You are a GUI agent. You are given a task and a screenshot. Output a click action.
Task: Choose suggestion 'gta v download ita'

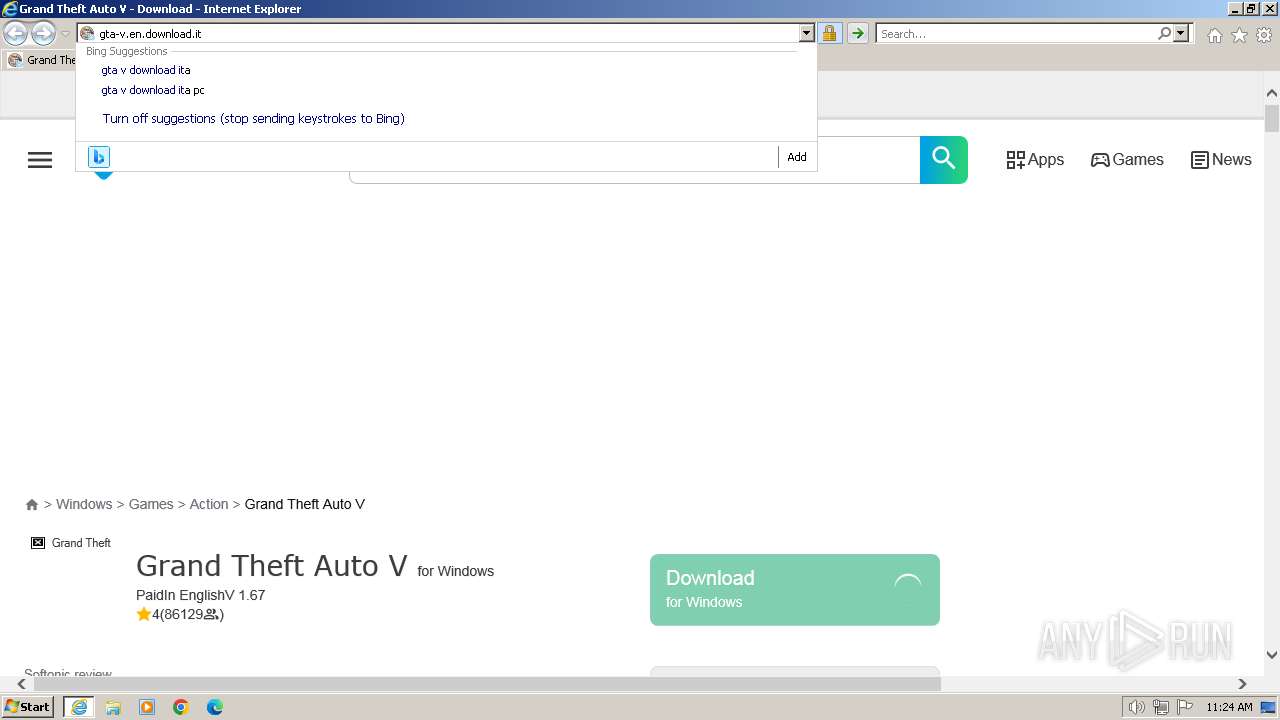(146, 70)
